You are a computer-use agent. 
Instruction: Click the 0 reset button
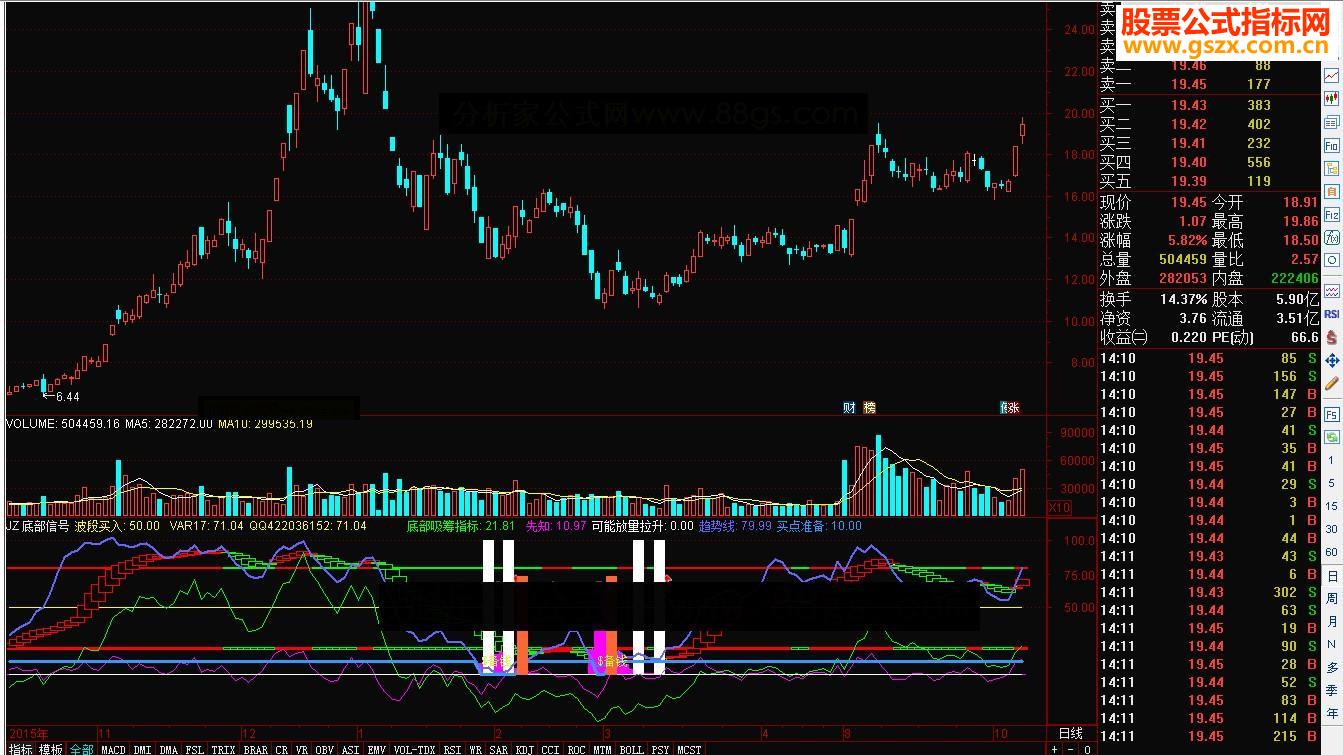[x=1087, y=748]
